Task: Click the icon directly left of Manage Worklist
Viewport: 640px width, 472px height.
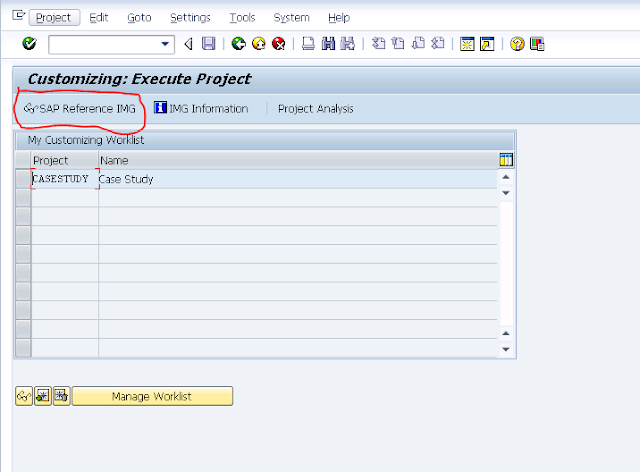Action: tap(62, 396)
